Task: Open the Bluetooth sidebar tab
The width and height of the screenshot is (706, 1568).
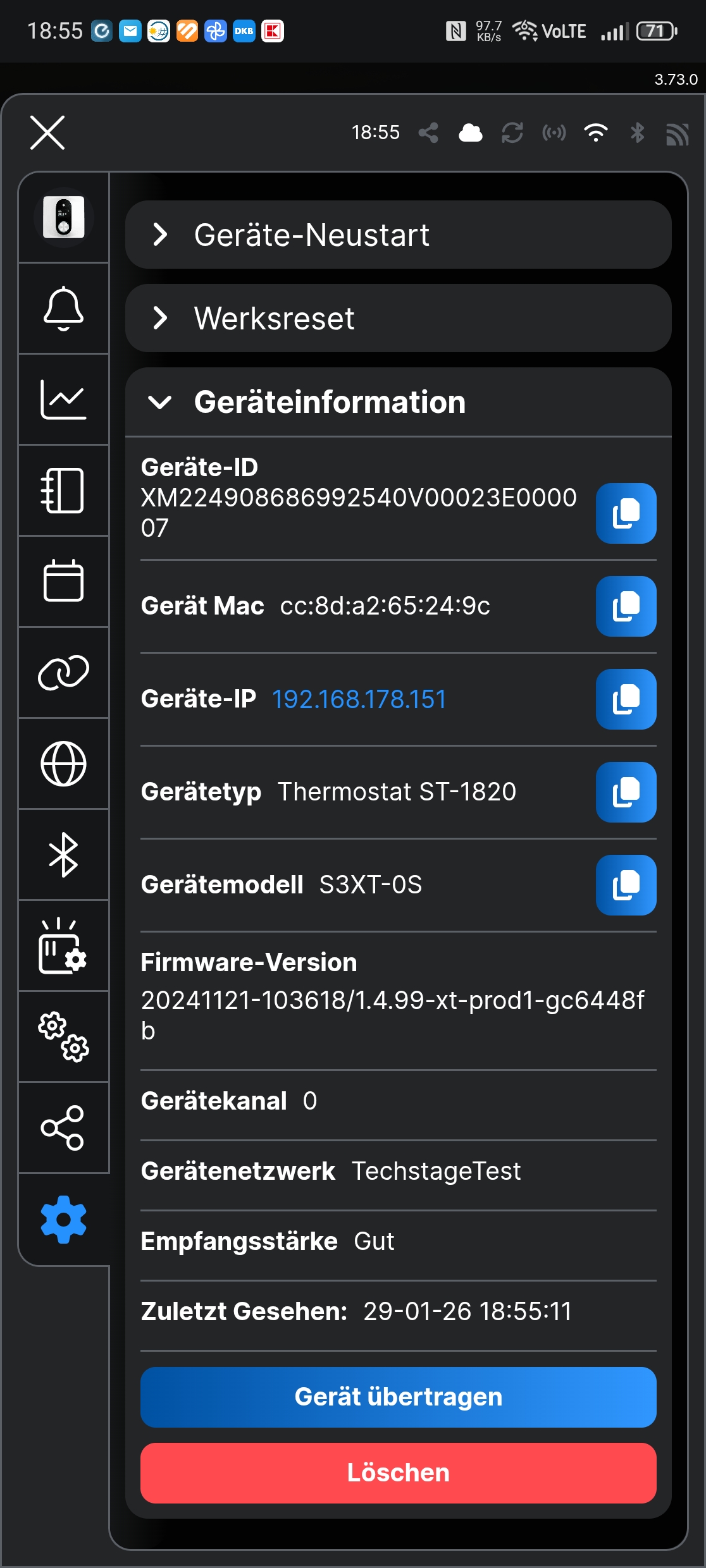Action: point(63,855)
